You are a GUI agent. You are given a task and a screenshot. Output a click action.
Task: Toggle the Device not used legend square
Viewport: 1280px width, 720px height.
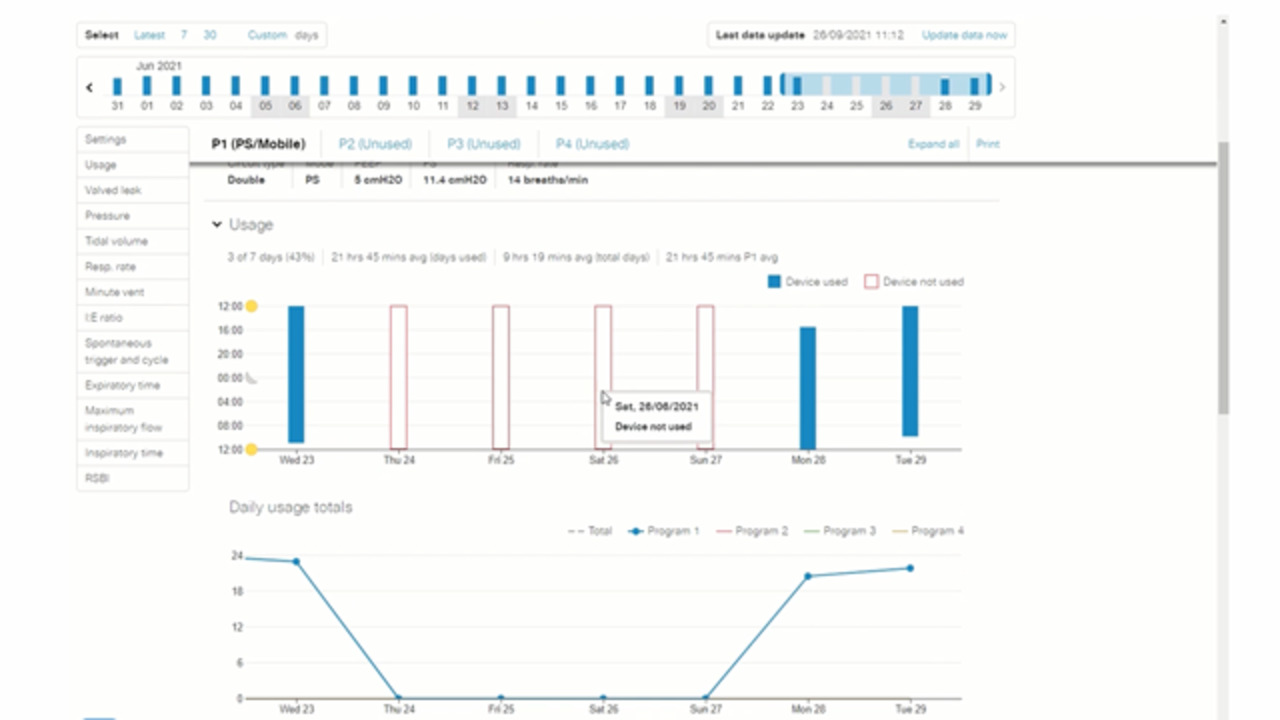point(871,282)
